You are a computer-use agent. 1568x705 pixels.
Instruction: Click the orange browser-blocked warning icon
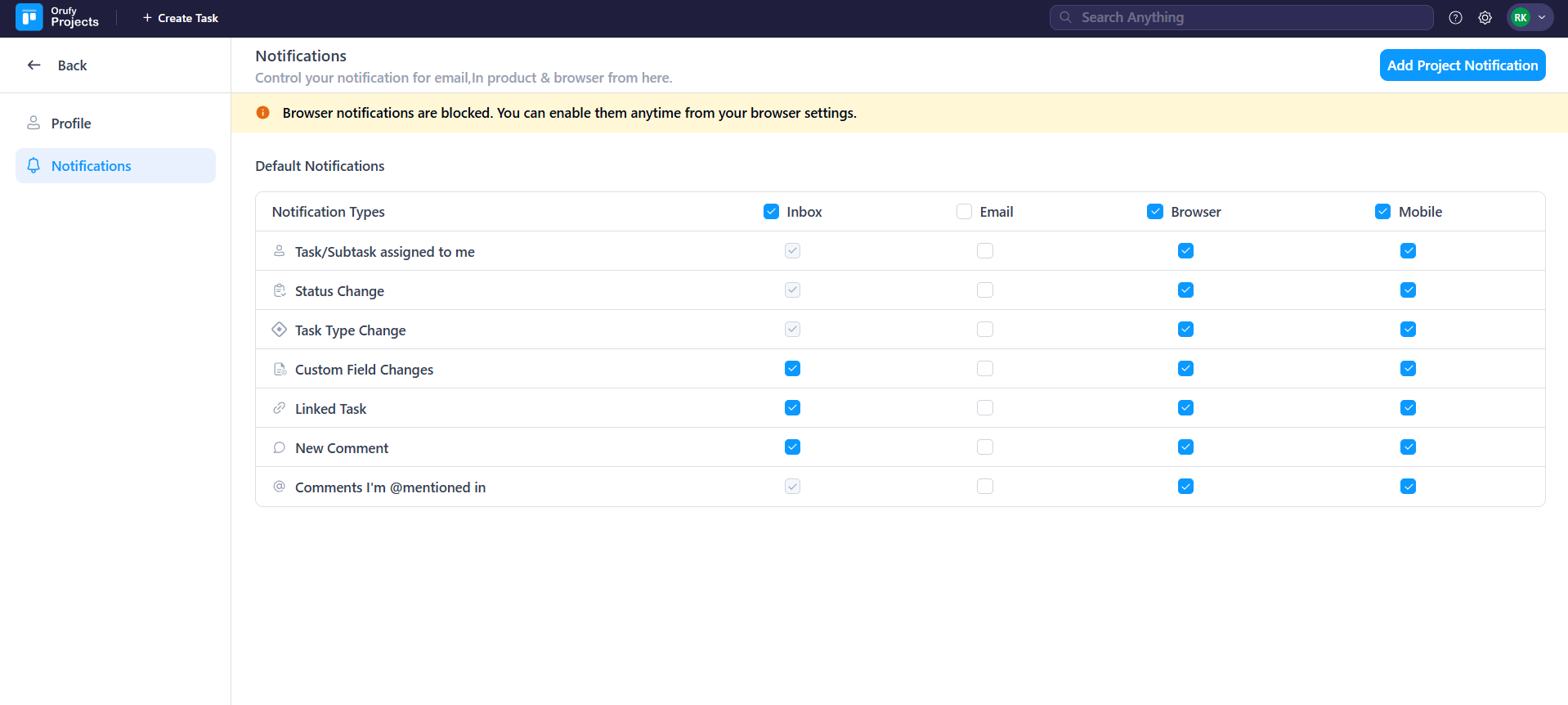[263, 113]
